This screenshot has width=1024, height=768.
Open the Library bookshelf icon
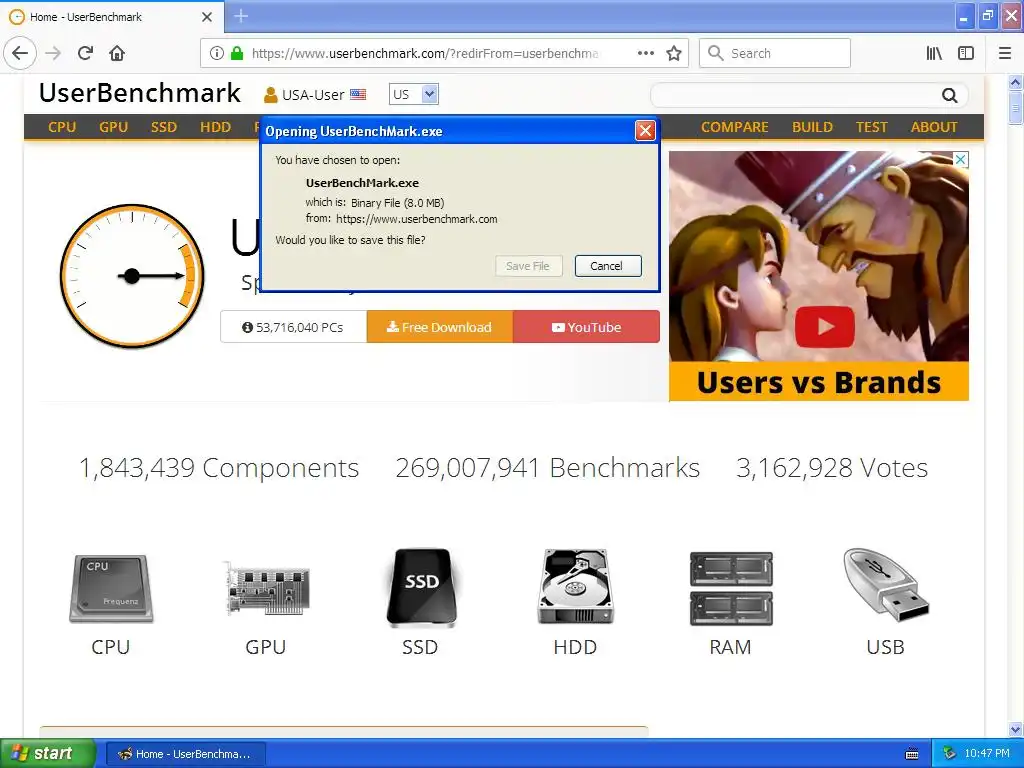click(934, 53)
